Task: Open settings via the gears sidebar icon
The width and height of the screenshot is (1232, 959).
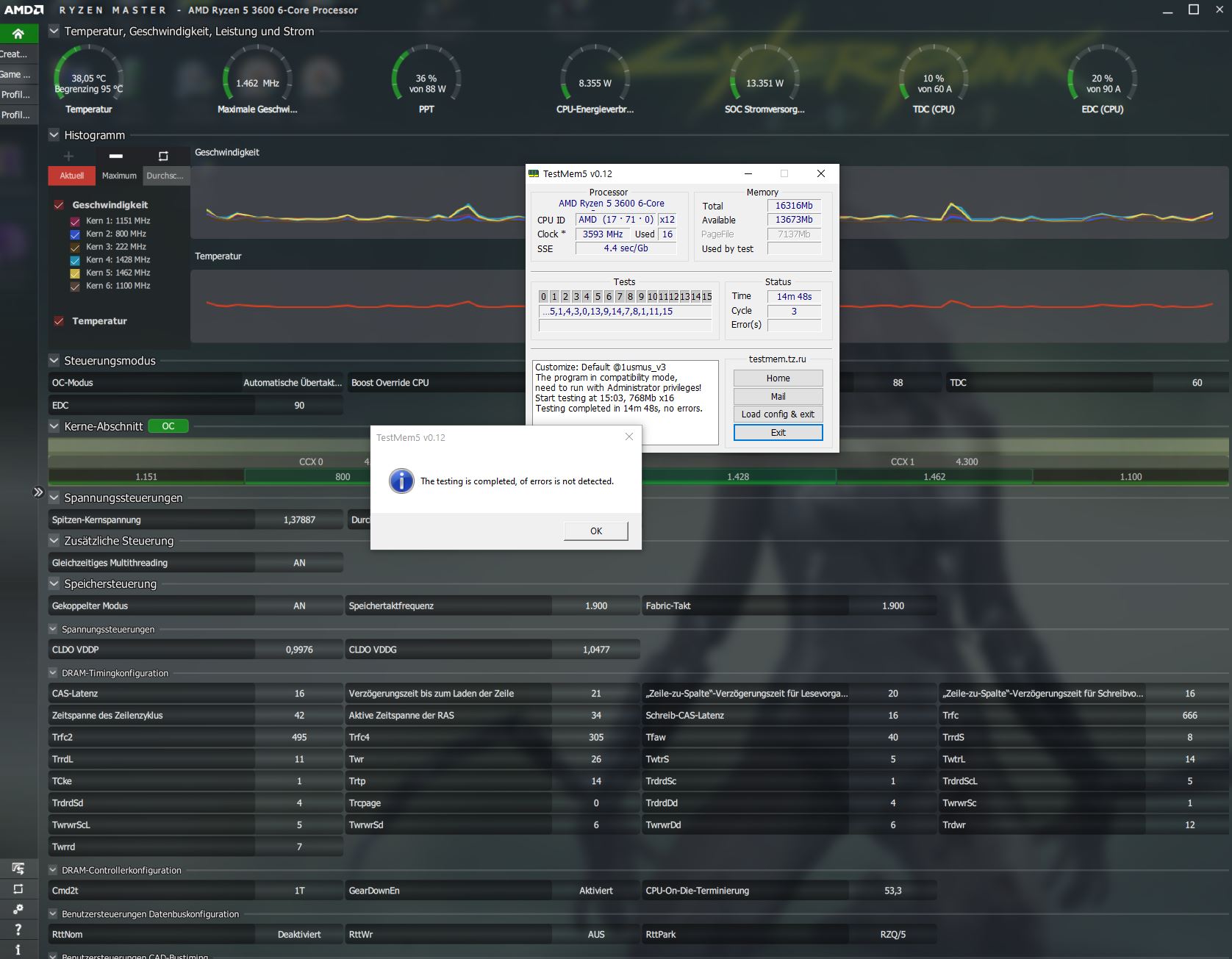Action: click(x=18, y=909)
